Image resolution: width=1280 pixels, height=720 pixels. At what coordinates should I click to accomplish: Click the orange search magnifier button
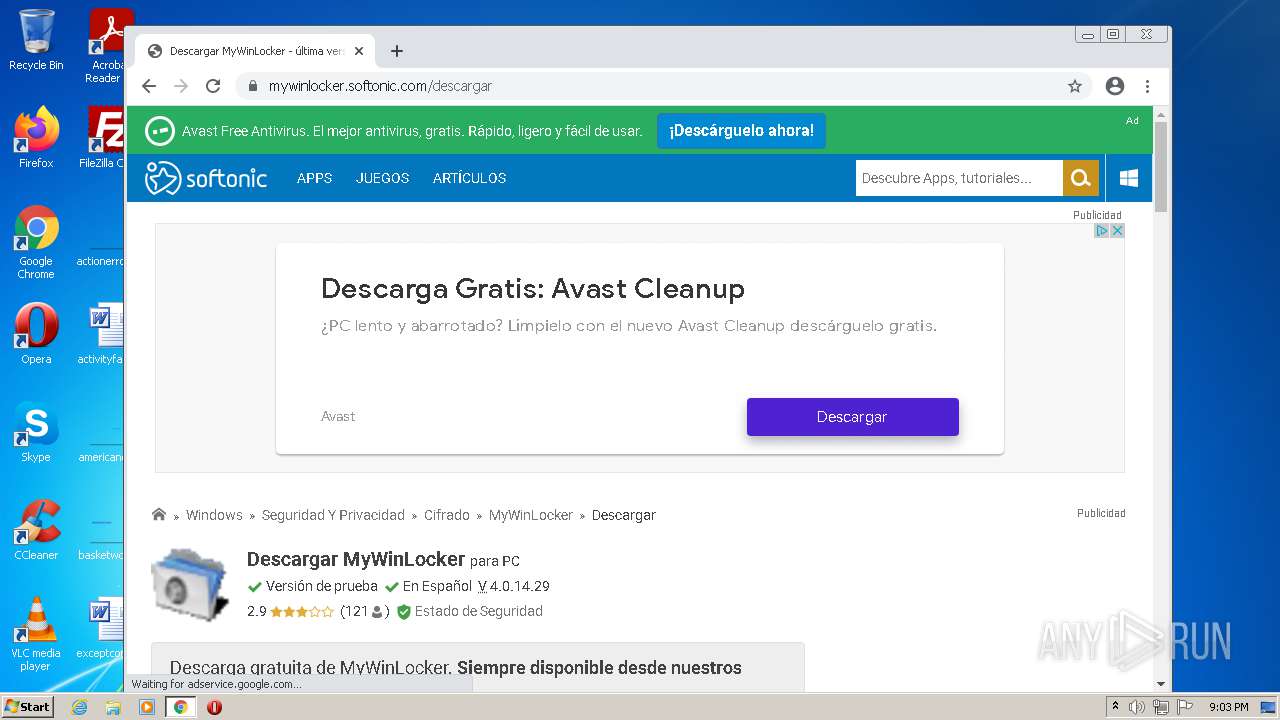click(x=1080, y=178)
